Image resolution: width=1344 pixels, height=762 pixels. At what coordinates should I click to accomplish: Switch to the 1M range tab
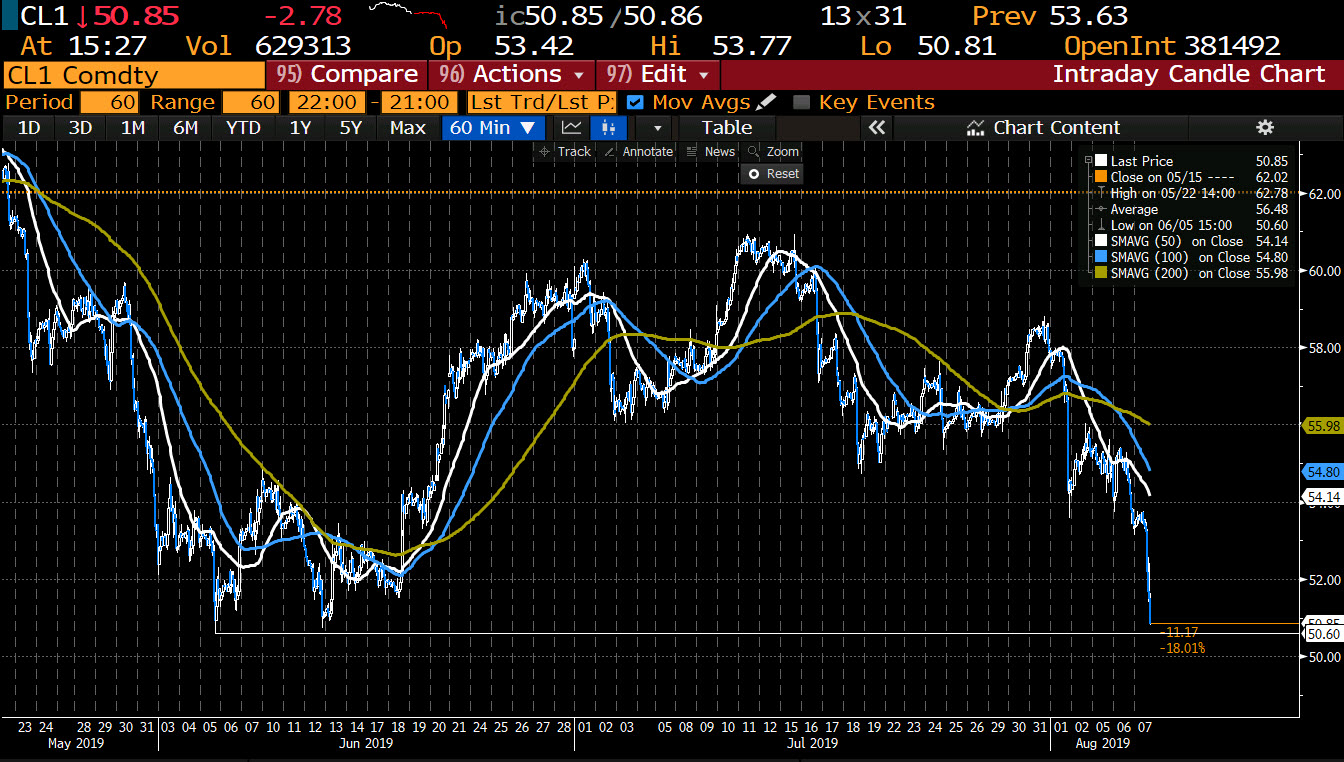132,127
